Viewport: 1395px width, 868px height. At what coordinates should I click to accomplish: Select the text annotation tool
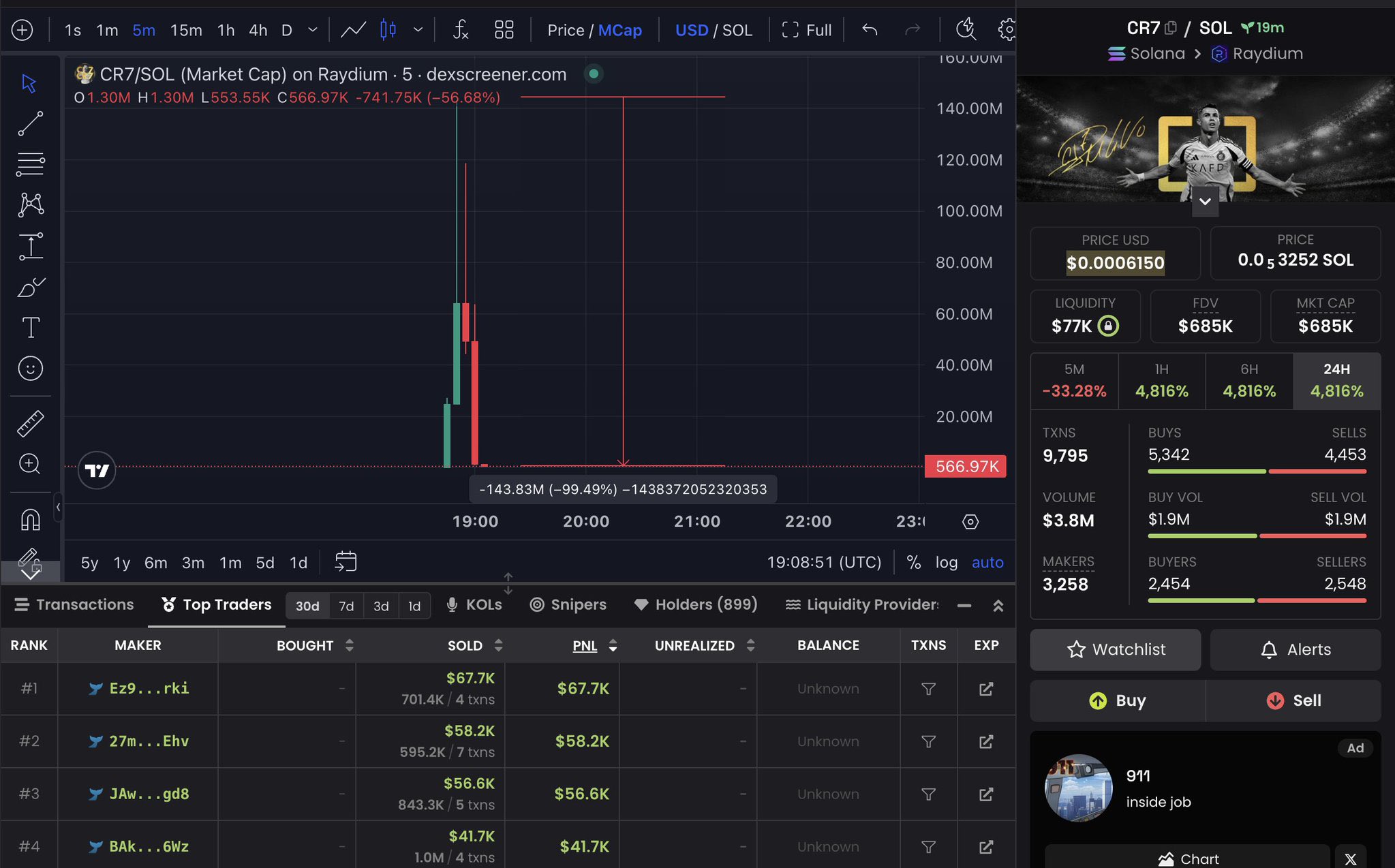(x=30, y=328)
